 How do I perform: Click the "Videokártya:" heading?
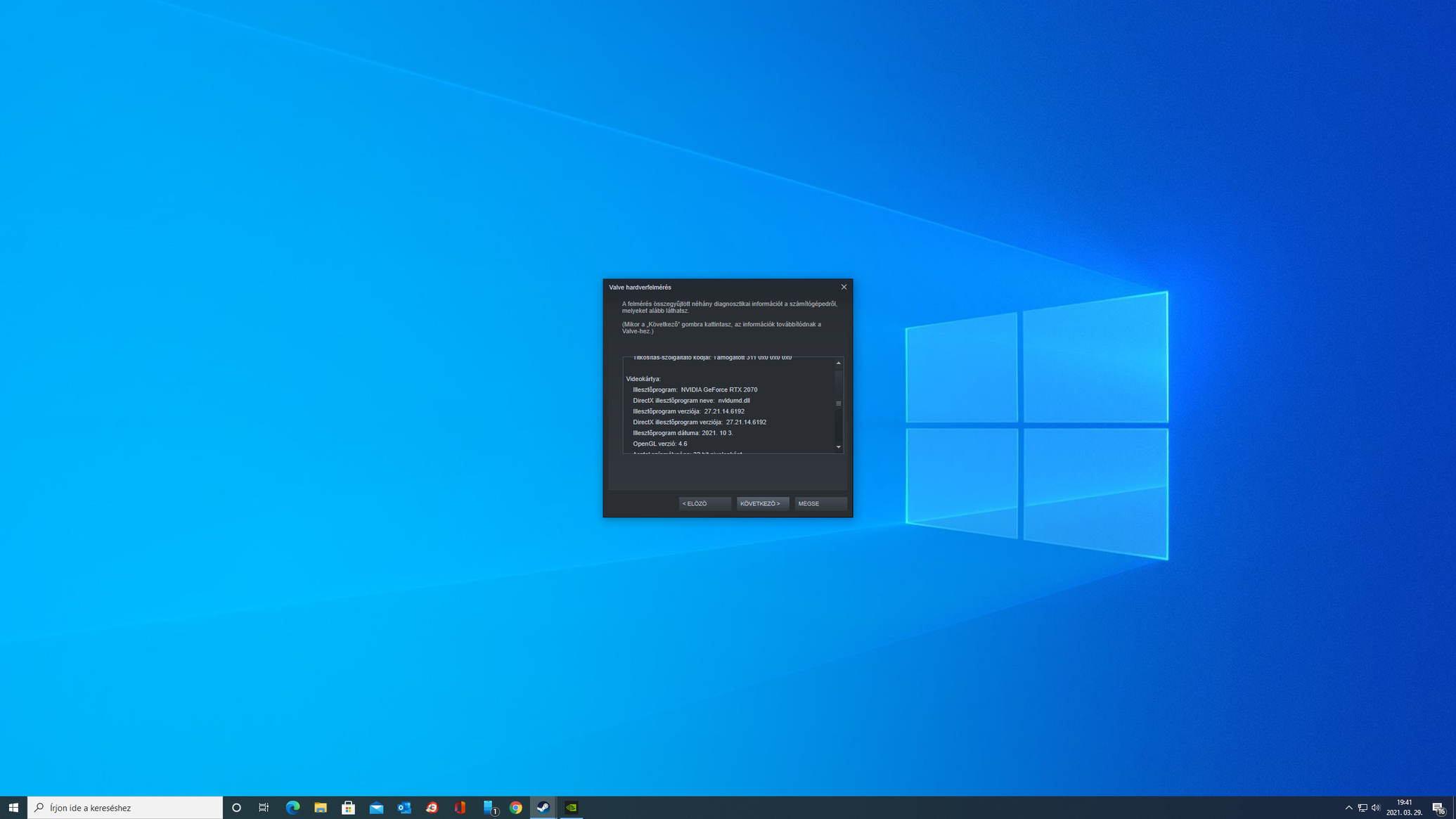pos(643,379)
